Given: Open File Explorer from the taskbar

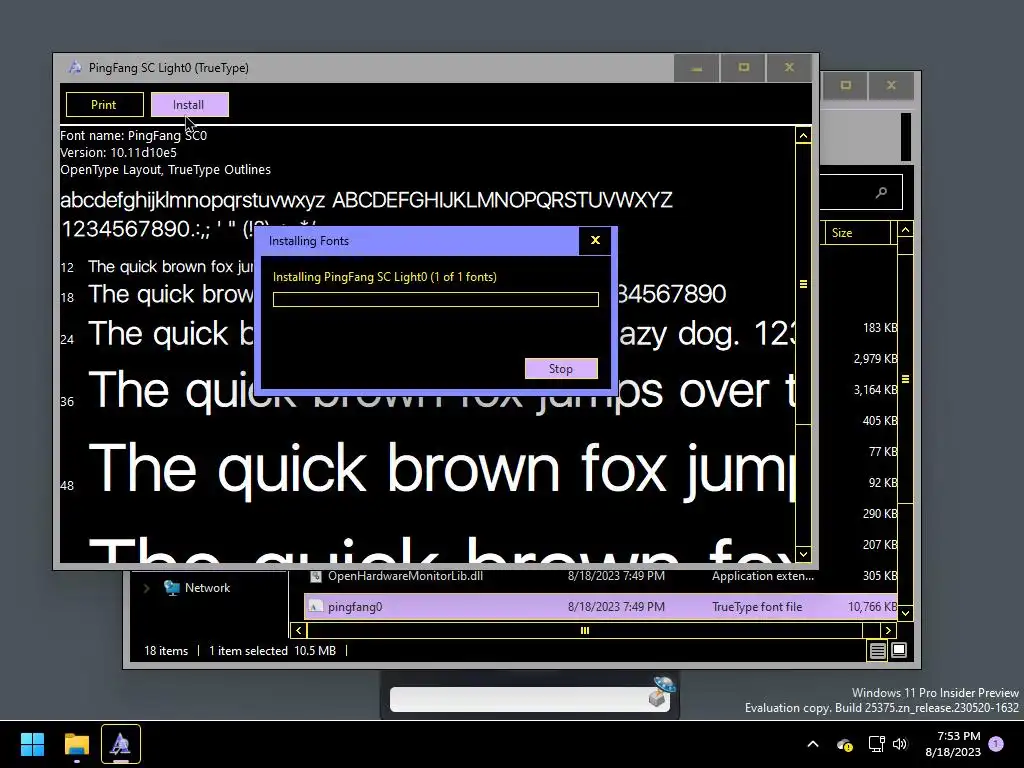Looking at the screenshot, I should point(76,744).
